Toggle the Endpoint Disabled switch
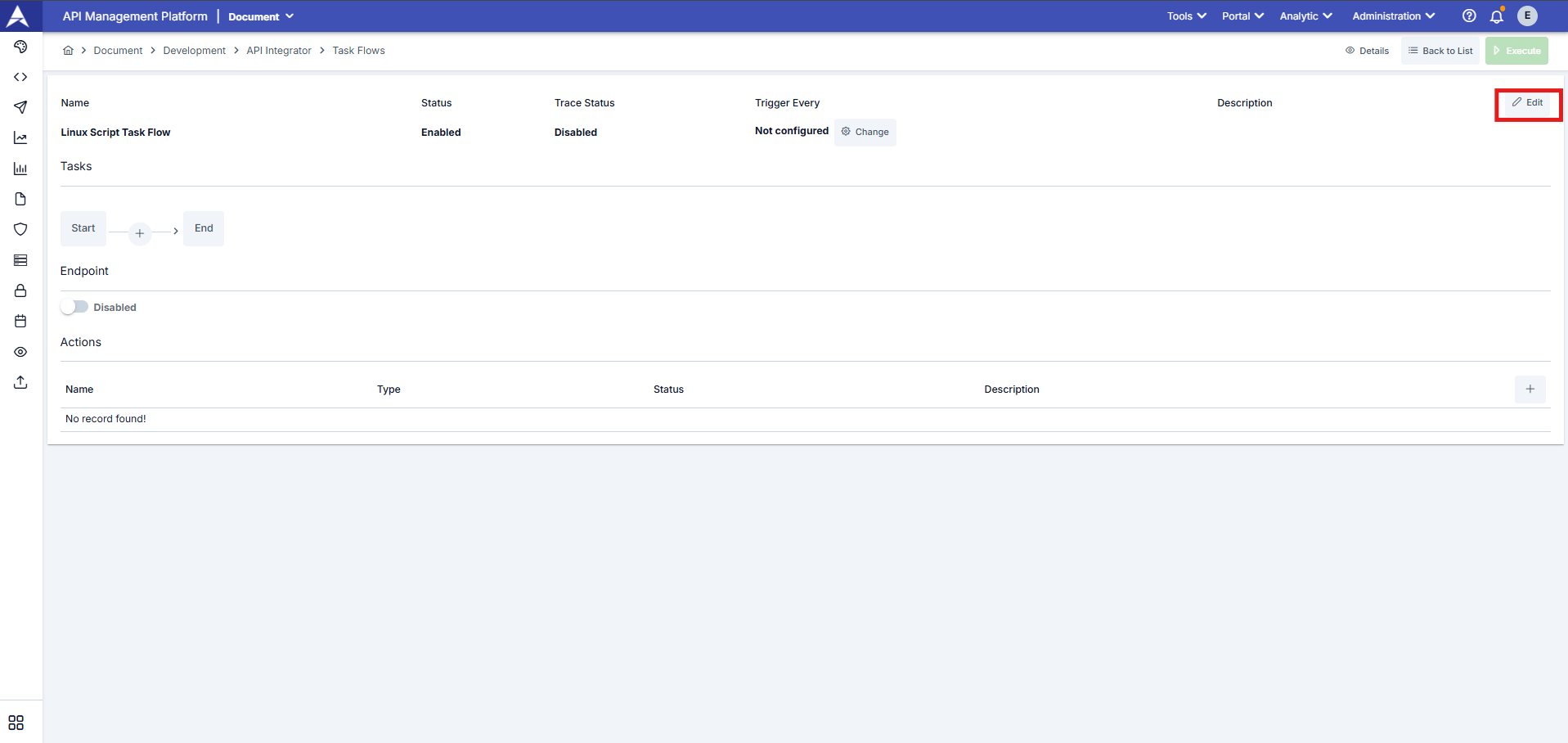The image size is (1568, 743). coord(74,307)
